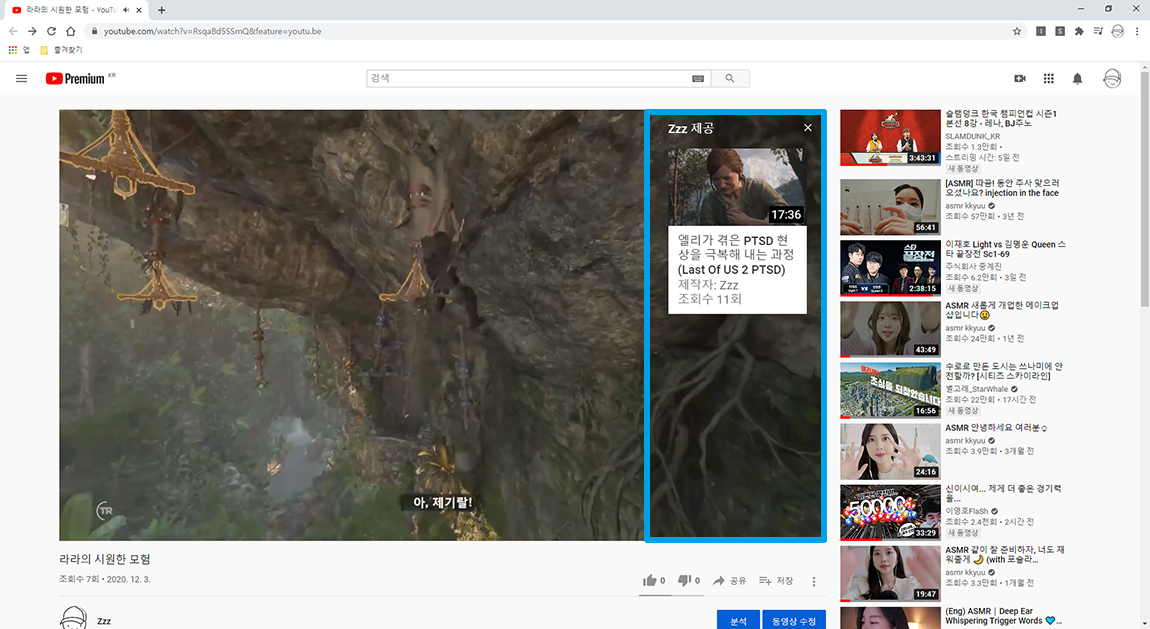Screen dimensions: 1150x629
Task: Mute the tab via speaker icon
Action: point(126,10)
